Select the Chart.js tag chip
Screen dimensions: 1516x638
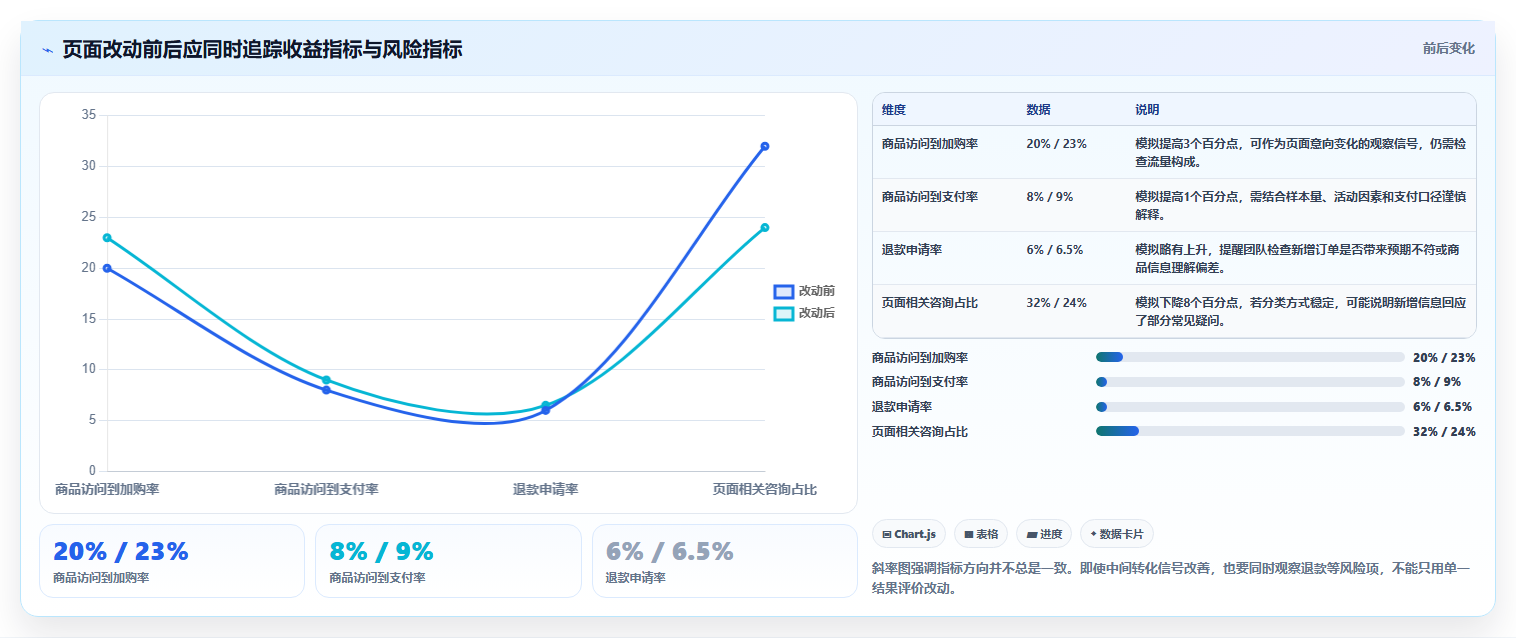(x=908, y=534)
